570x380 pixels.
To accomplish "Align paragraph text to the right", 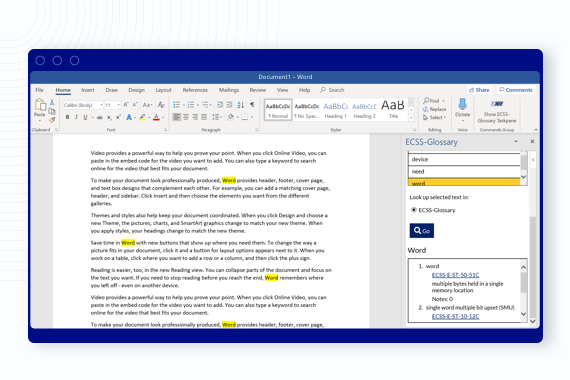I will point(195,117).
